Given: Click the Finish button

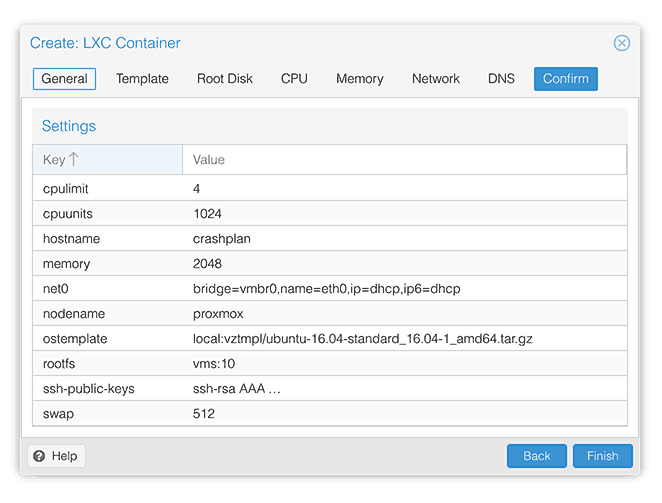Looking at the screenshot, I should click(x=602, y=456).
